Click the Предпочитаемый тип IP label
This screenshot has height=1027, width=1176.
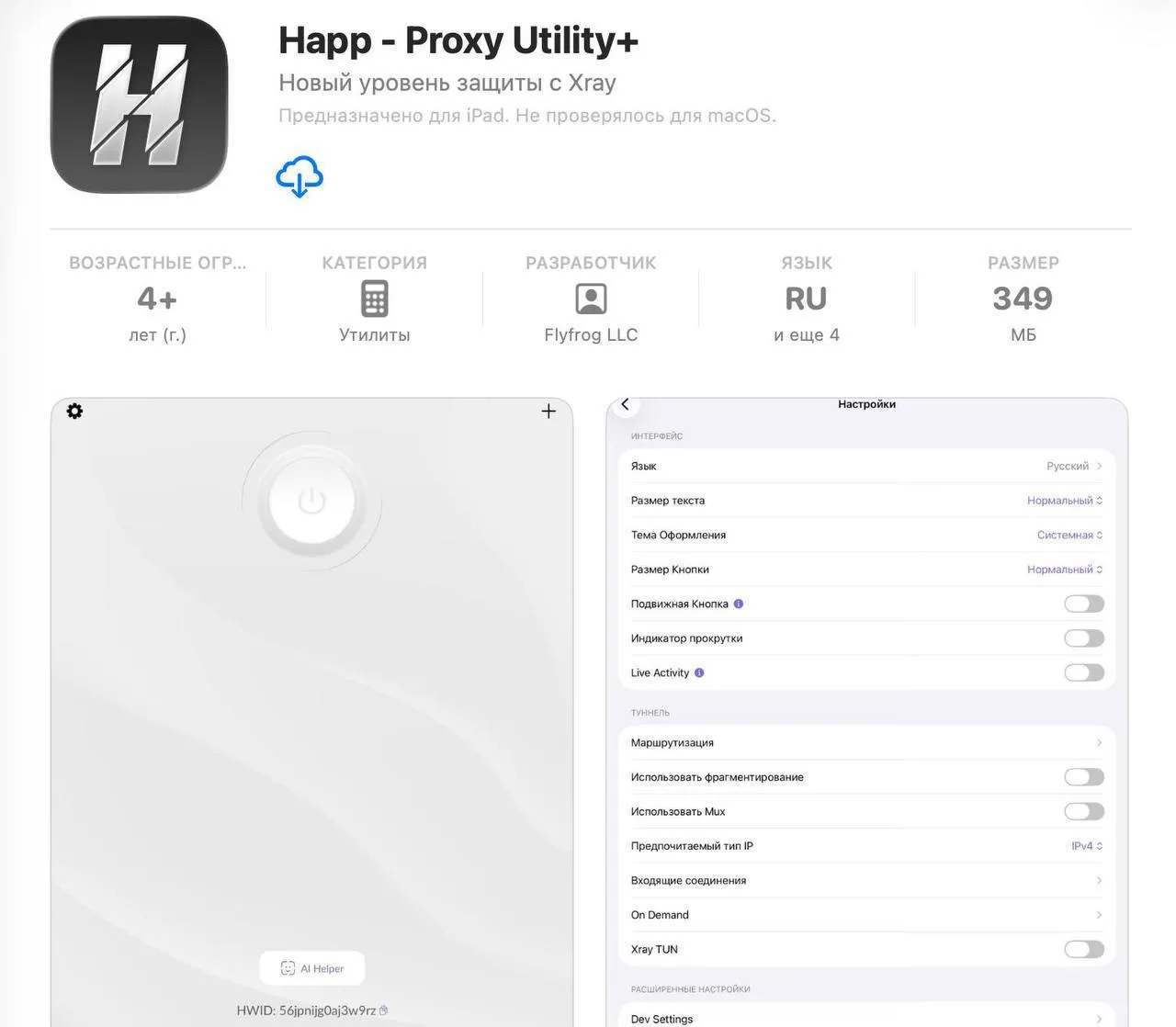(692, 846)
